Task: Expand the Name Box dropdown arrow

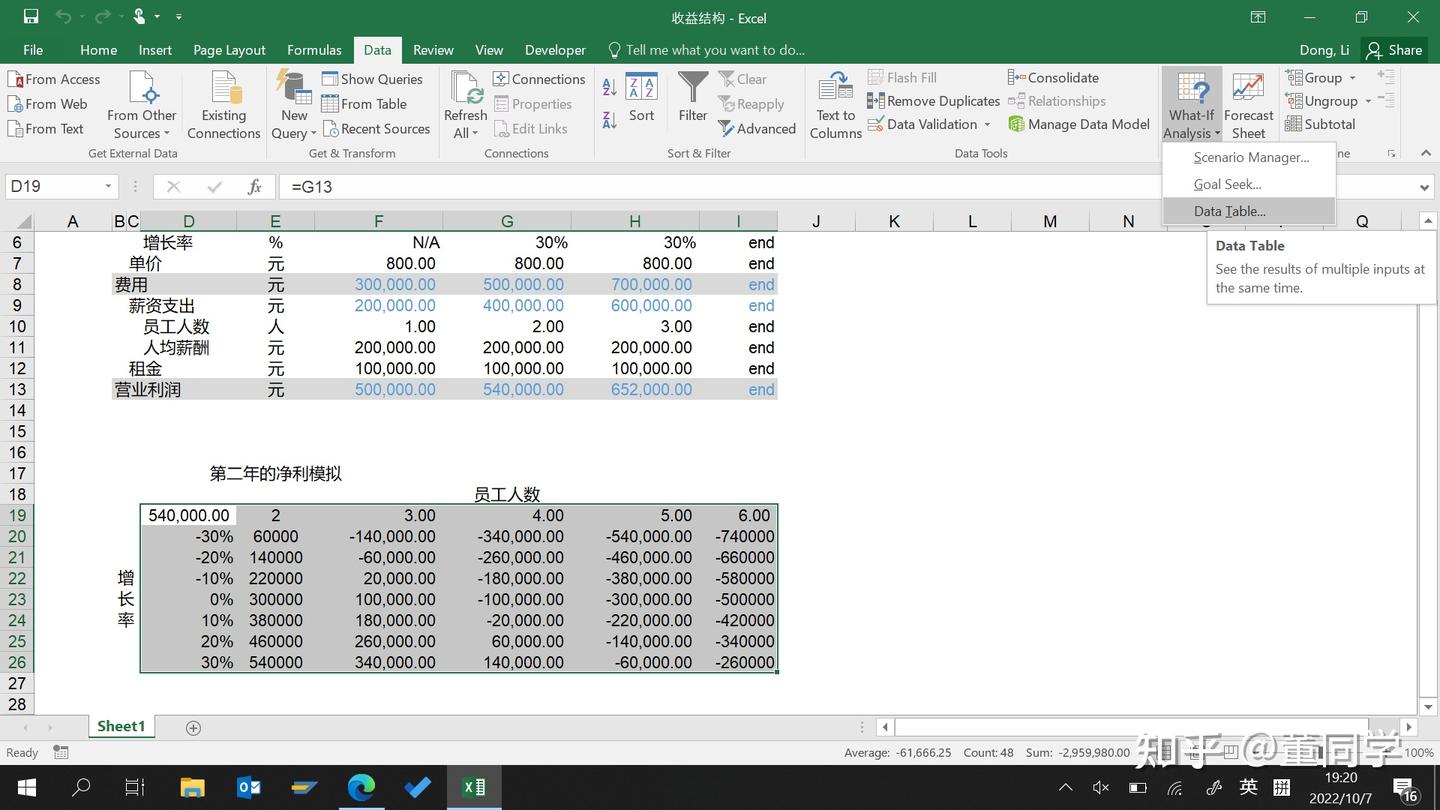Action: (x=108, y=187)
